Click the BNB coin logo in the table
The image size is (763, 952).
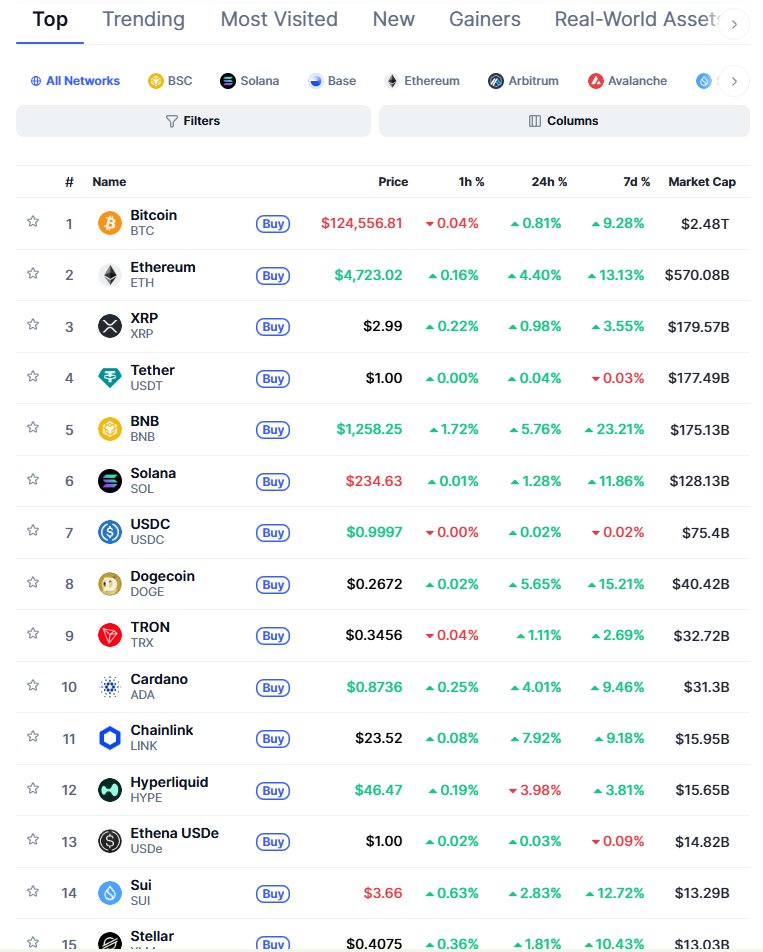pos(110,429)
